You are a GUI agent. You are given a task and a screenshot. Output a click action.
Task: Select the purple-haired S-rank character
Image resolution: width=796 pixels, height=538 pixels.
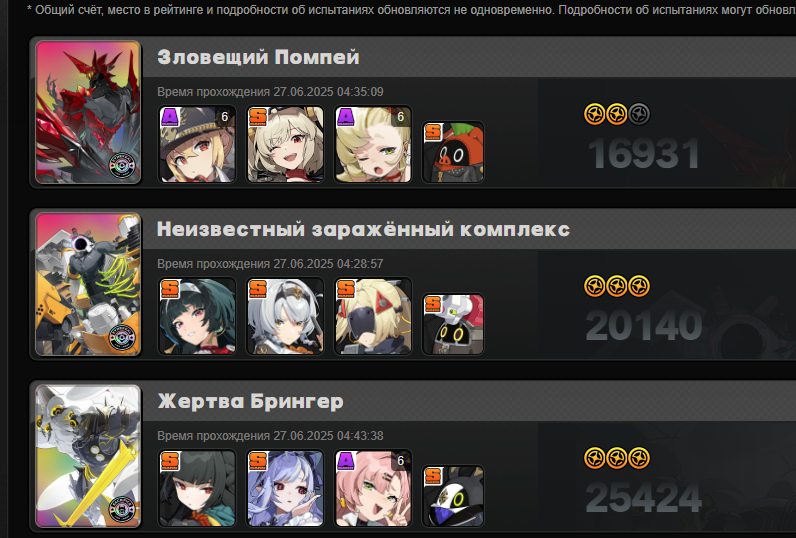pos(285,488)
